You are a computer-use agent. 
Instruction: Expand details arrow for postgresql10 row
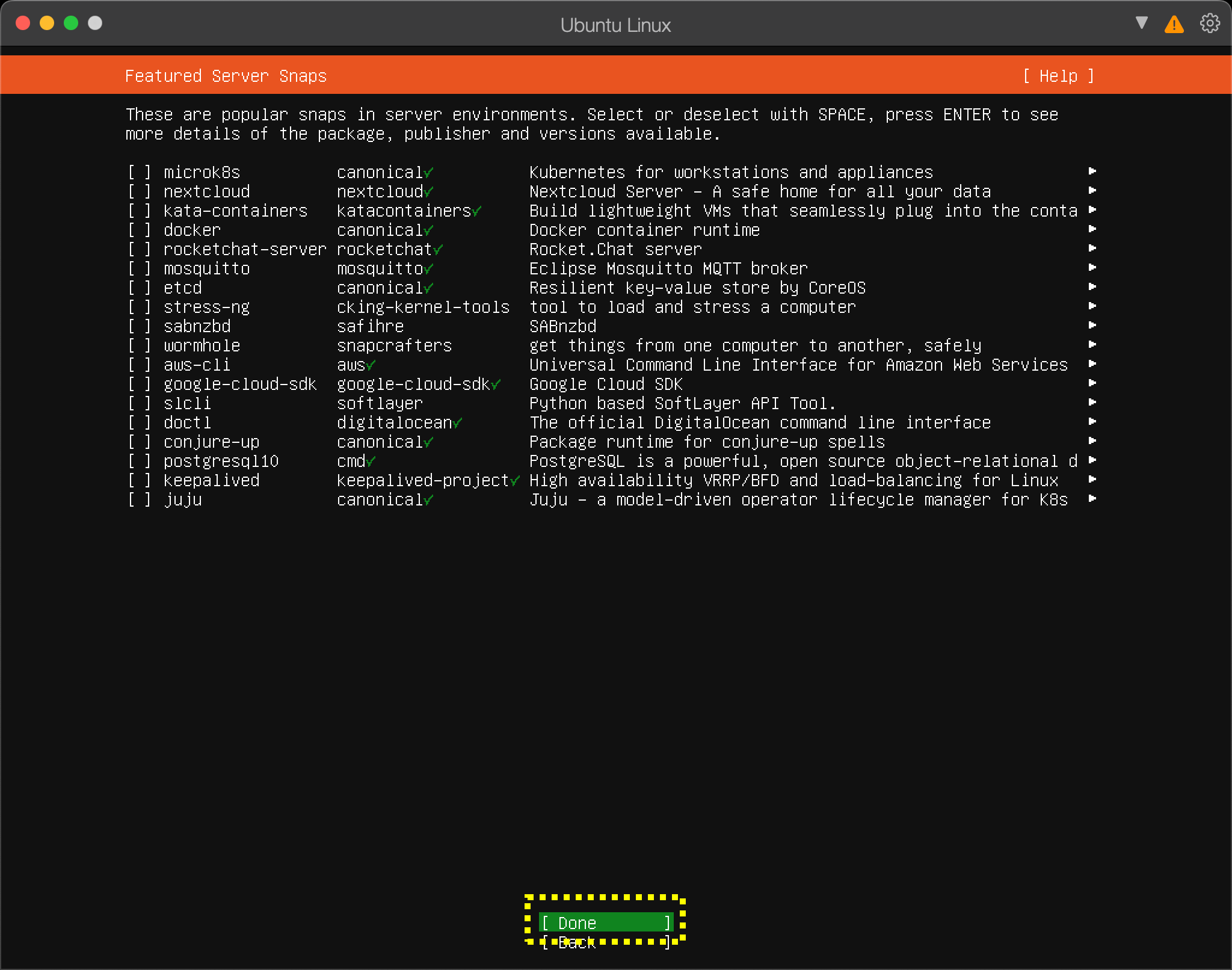pos(1092,460)
